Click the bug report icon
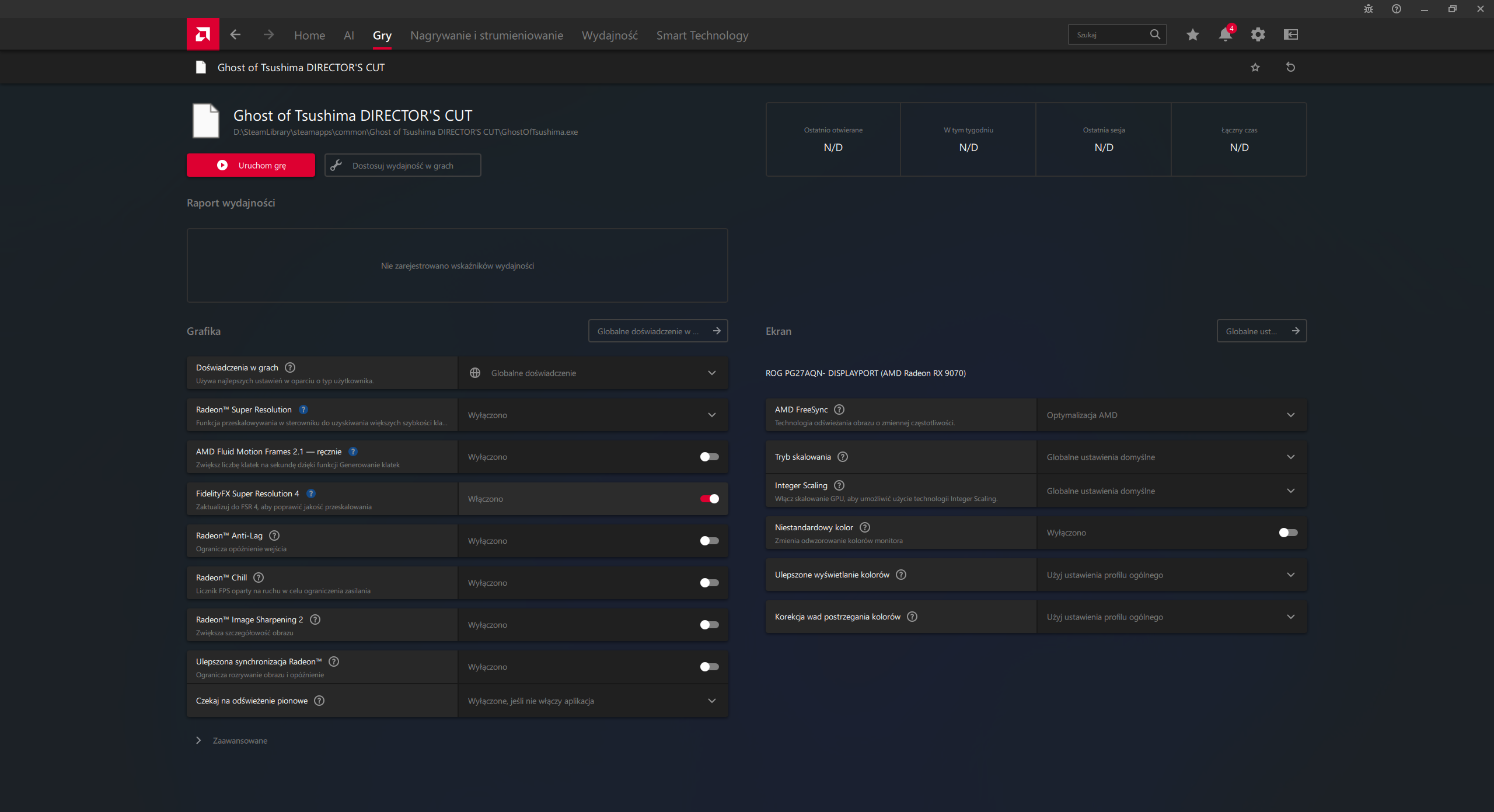The width and height of the screenshot is (1494, 812). pyautogui.click(x=1369, y=9)
